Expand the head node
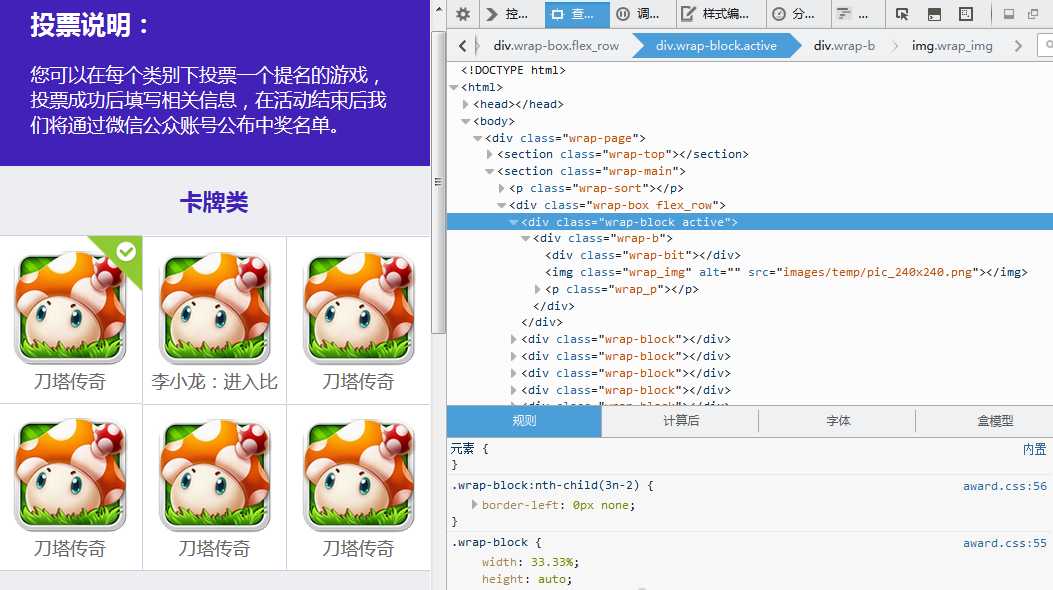 466,104
